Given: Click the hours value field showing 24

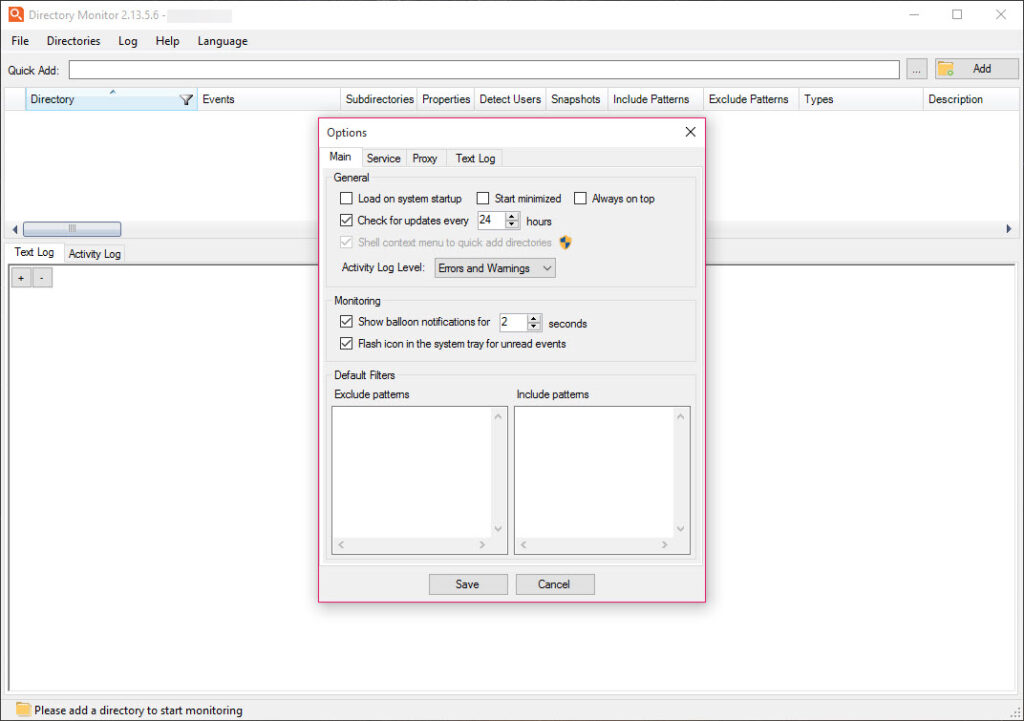Looking at the screenshot, I should [492, 221].
